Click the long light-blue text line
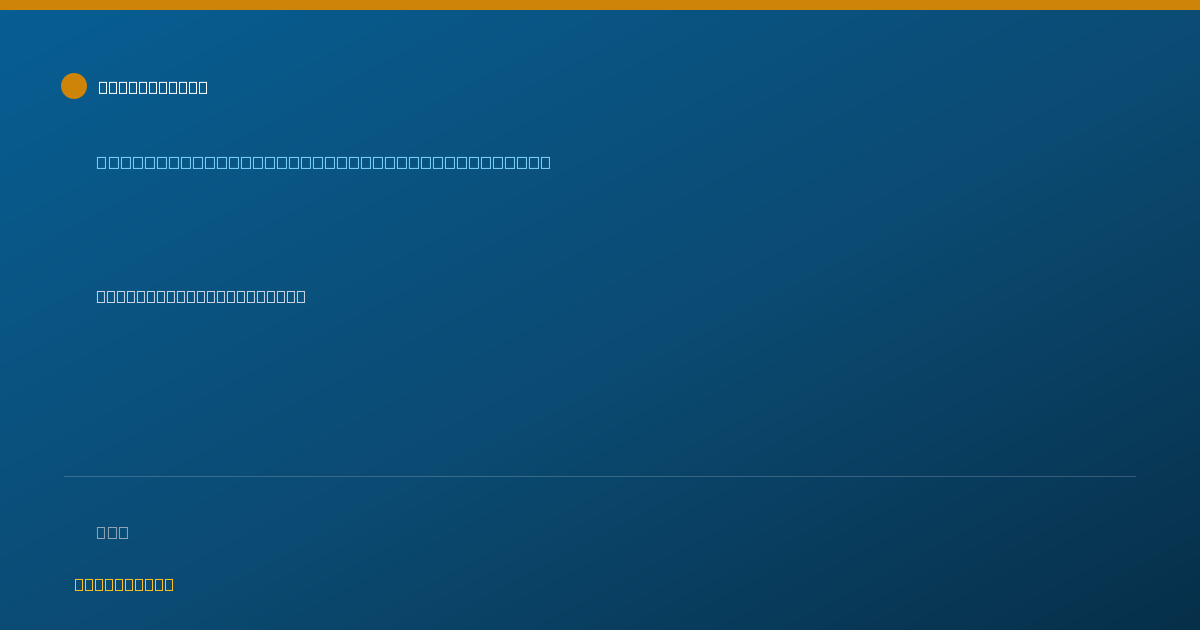 pos(323,162)
